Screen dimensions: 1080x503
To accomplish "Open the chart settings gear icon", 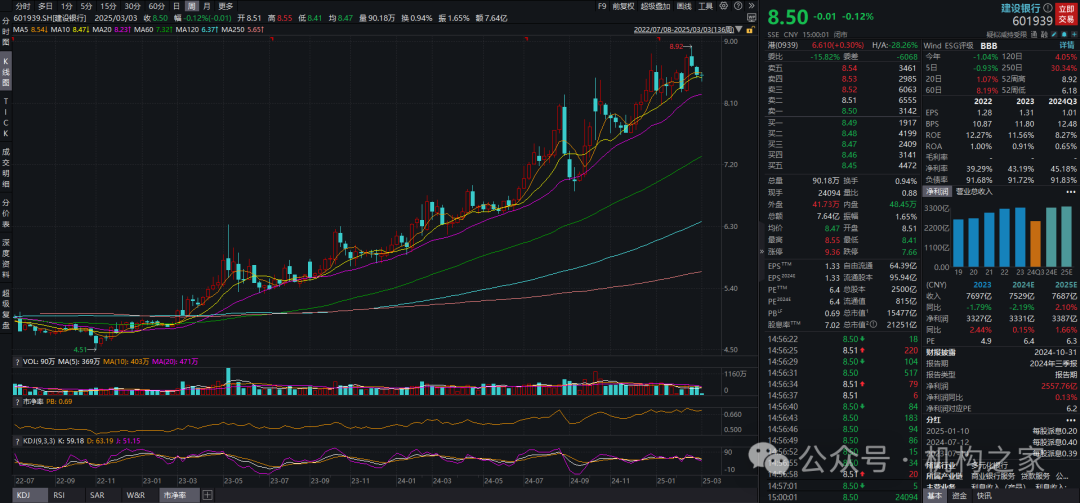I will click(x=724, y=6).
